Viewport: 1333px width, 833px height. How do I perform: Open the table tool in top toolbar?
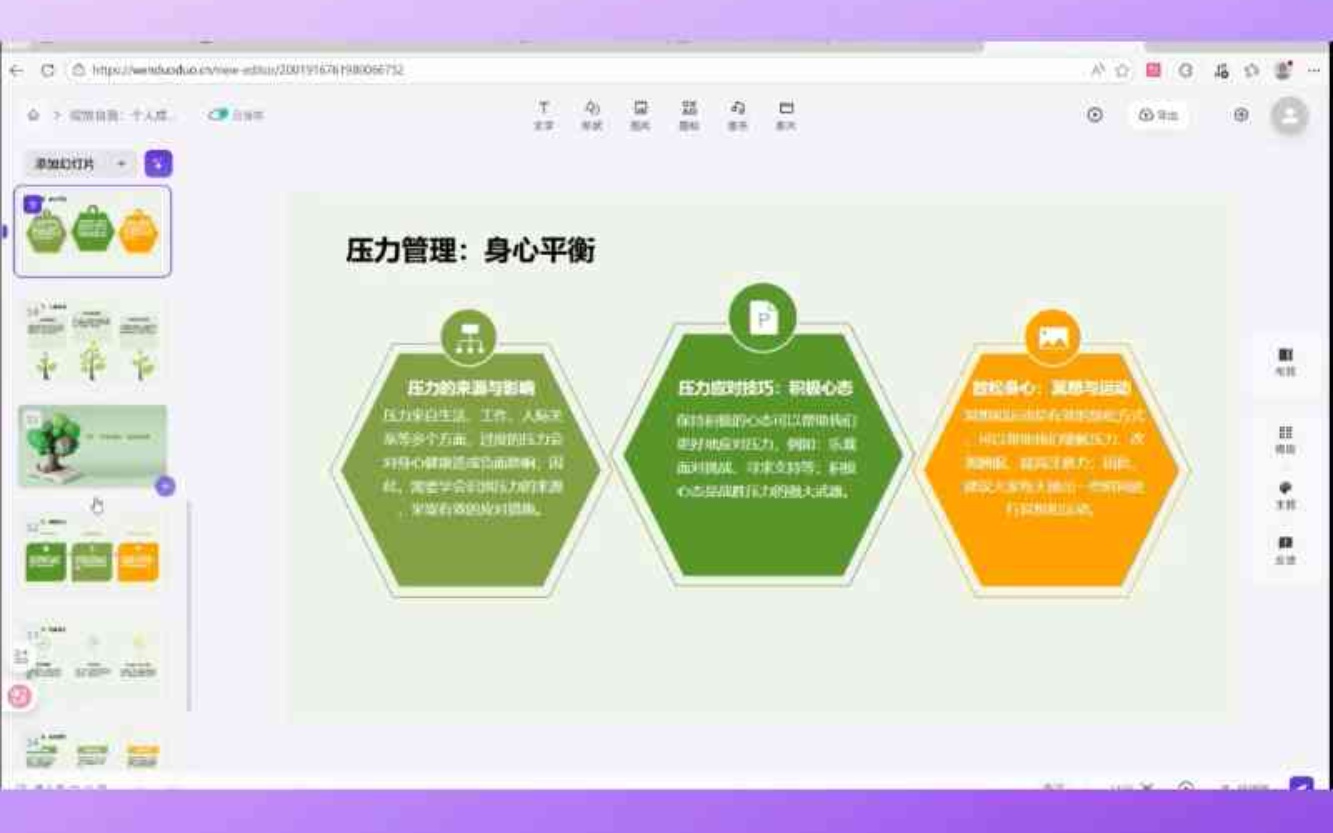click(786, 115)
